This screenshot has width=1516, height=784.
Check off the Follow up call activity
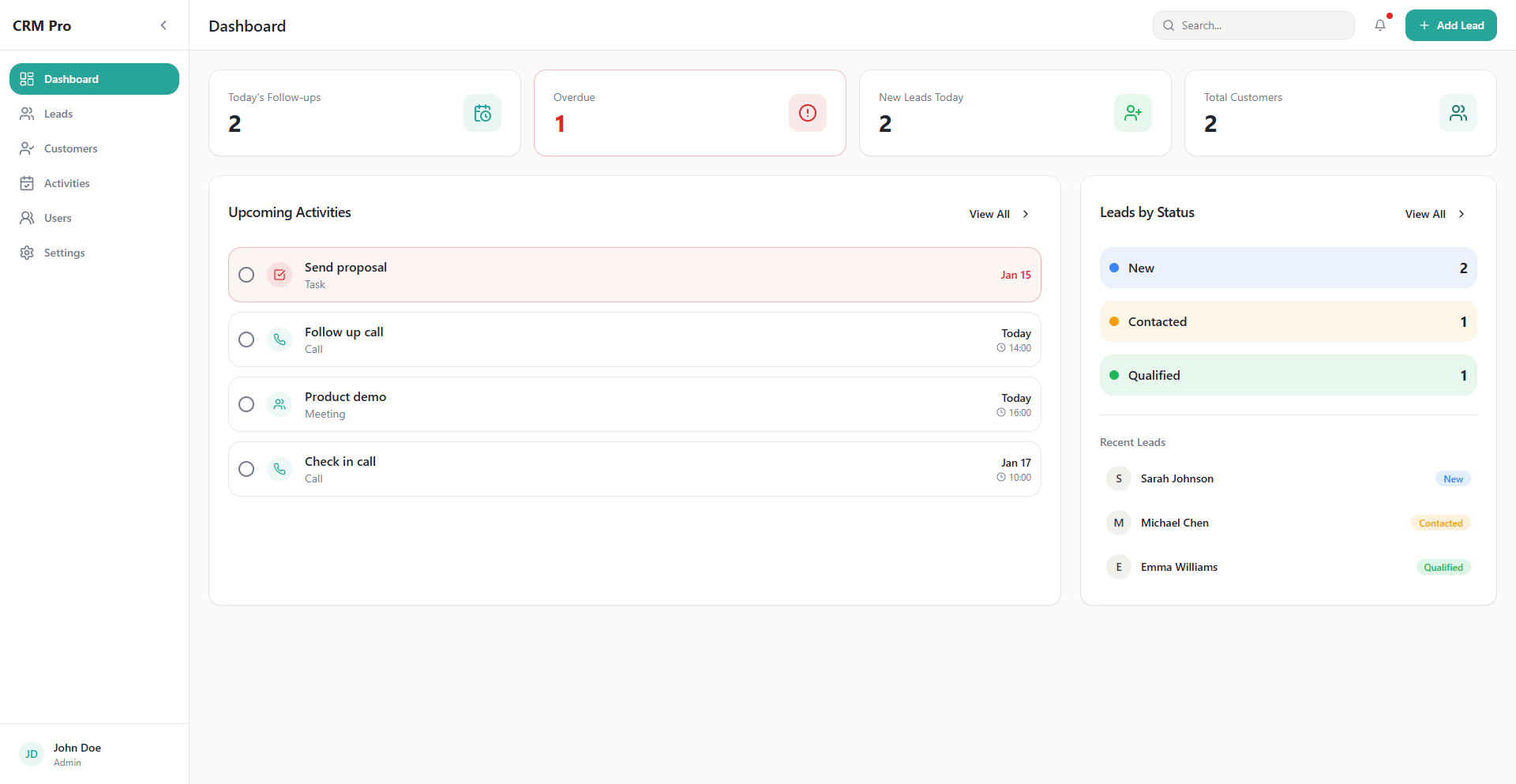point(246,339)
